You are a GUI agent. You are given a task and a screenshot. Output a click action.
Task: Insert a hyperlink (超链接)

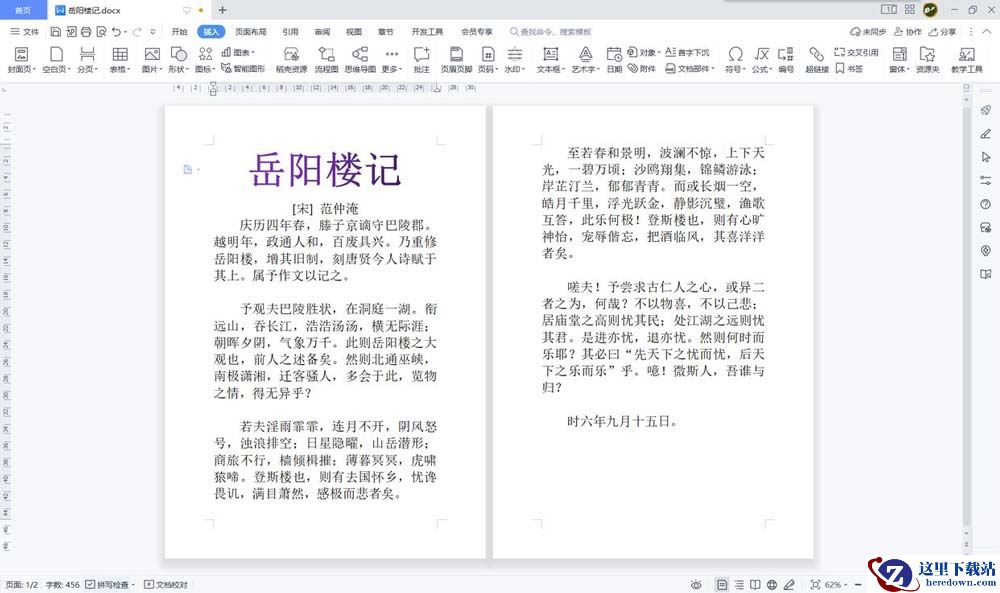click(816, 60)
